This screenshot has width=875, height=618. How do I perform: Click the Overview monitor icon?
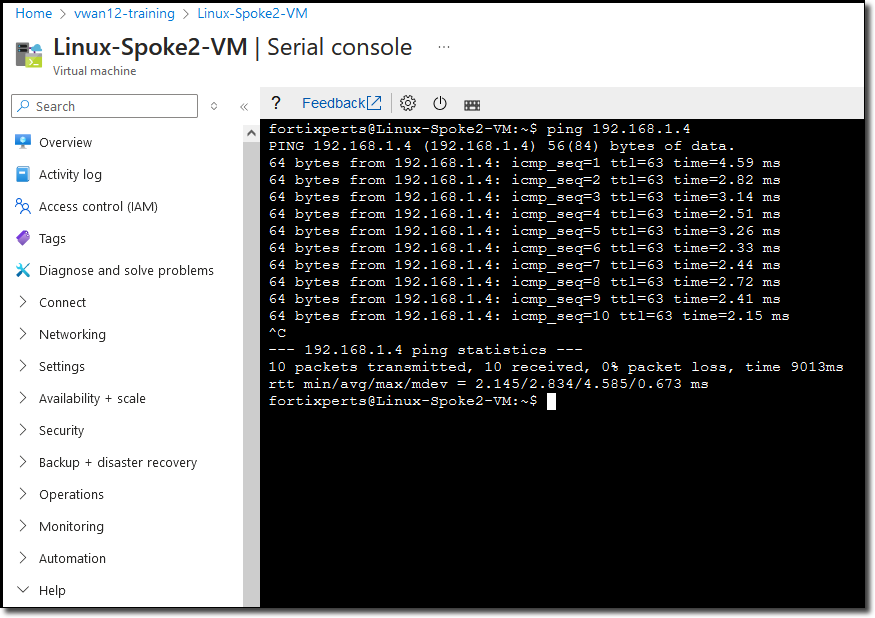pyautogui.click(x=23, y=142)
